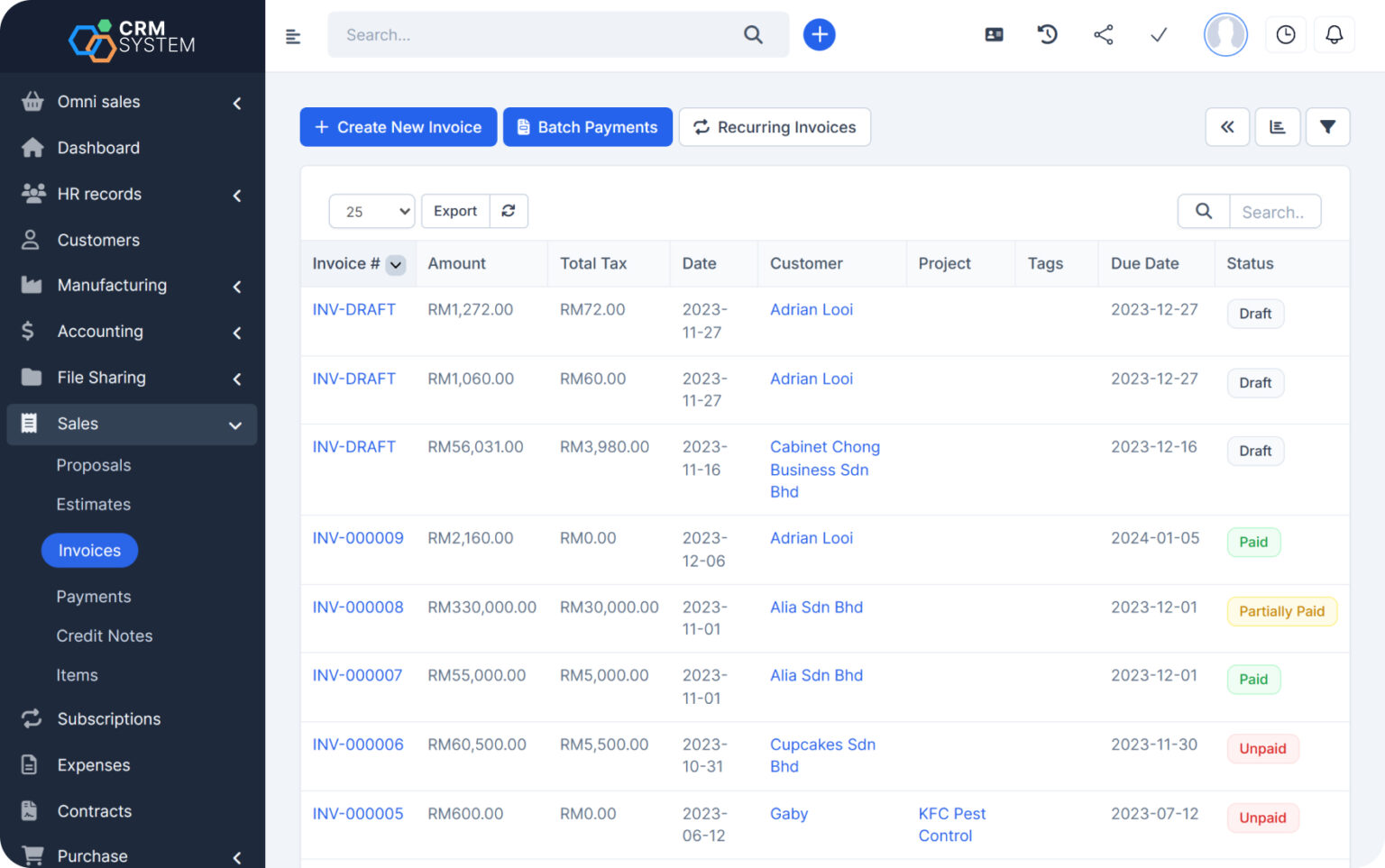Image resolution: width=1385 pixels, height=868 pixels.
Task: Open Payments in the Sales submenu
Action: point(94,597)
